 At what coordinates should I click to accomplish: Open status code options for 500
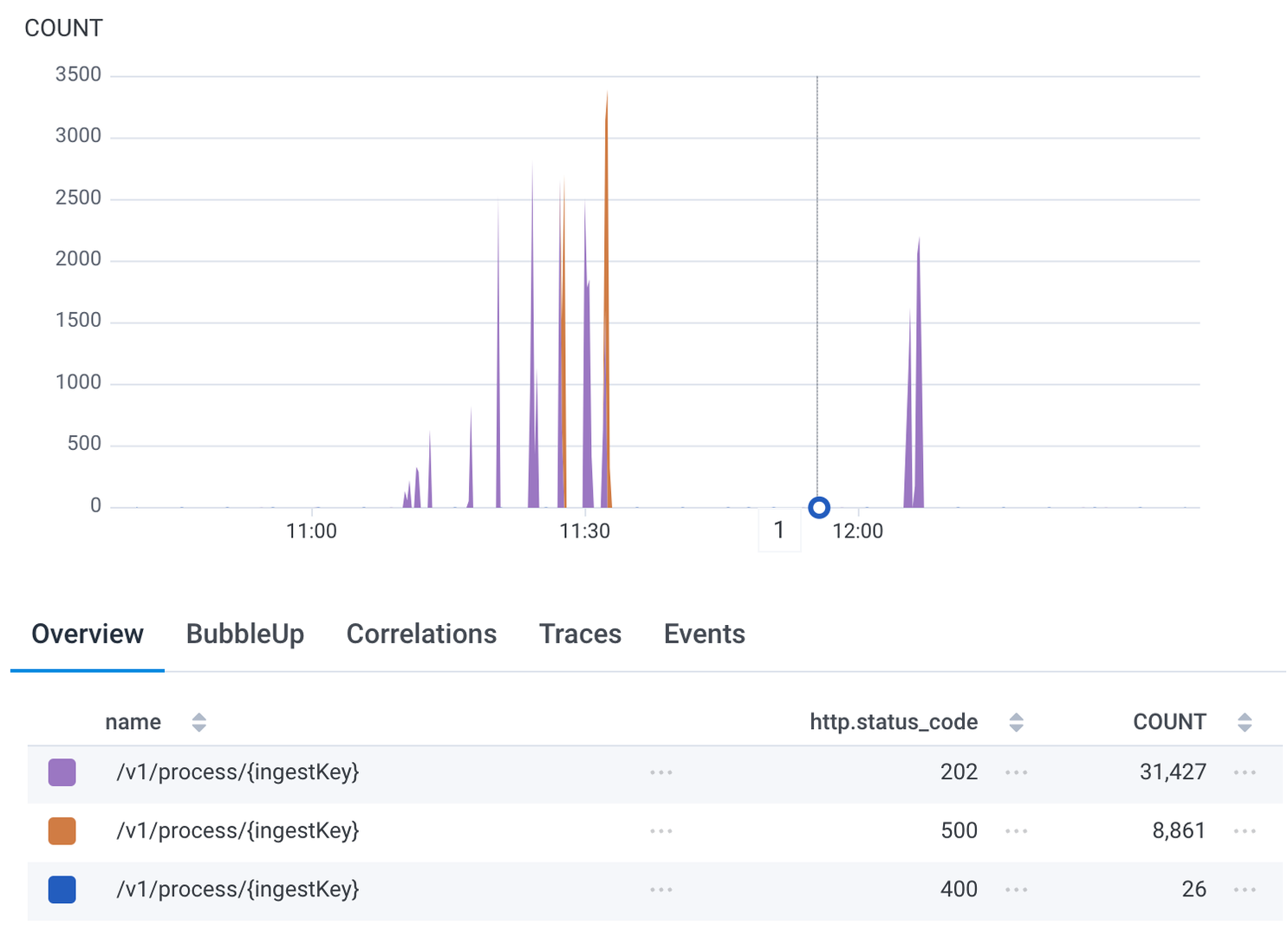coord(1017,831)
